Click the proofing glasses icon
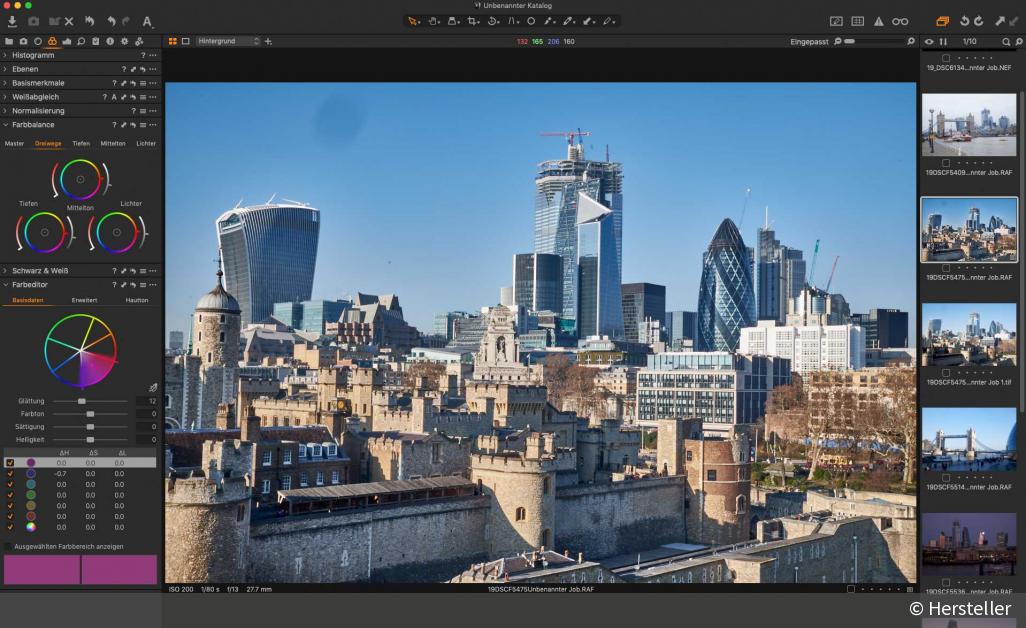Screen dimensions: 1026x628 tap(900, 22)
